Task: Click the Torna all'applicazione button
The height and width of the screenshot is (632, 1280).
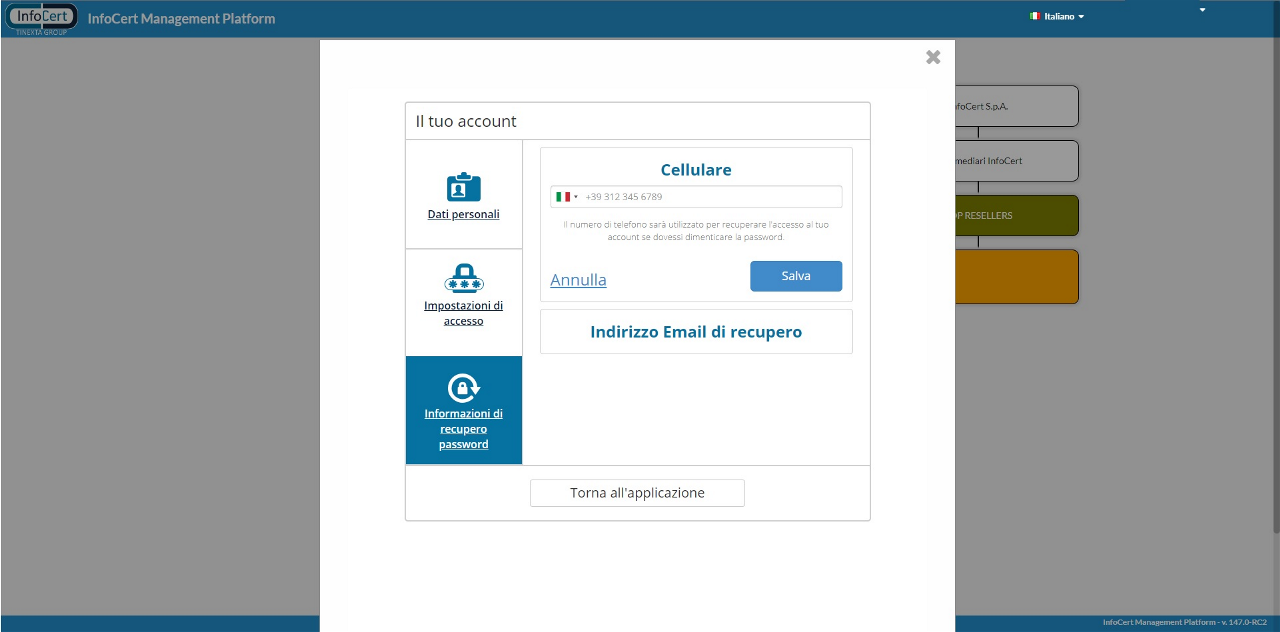Action: tap(637, 493)
